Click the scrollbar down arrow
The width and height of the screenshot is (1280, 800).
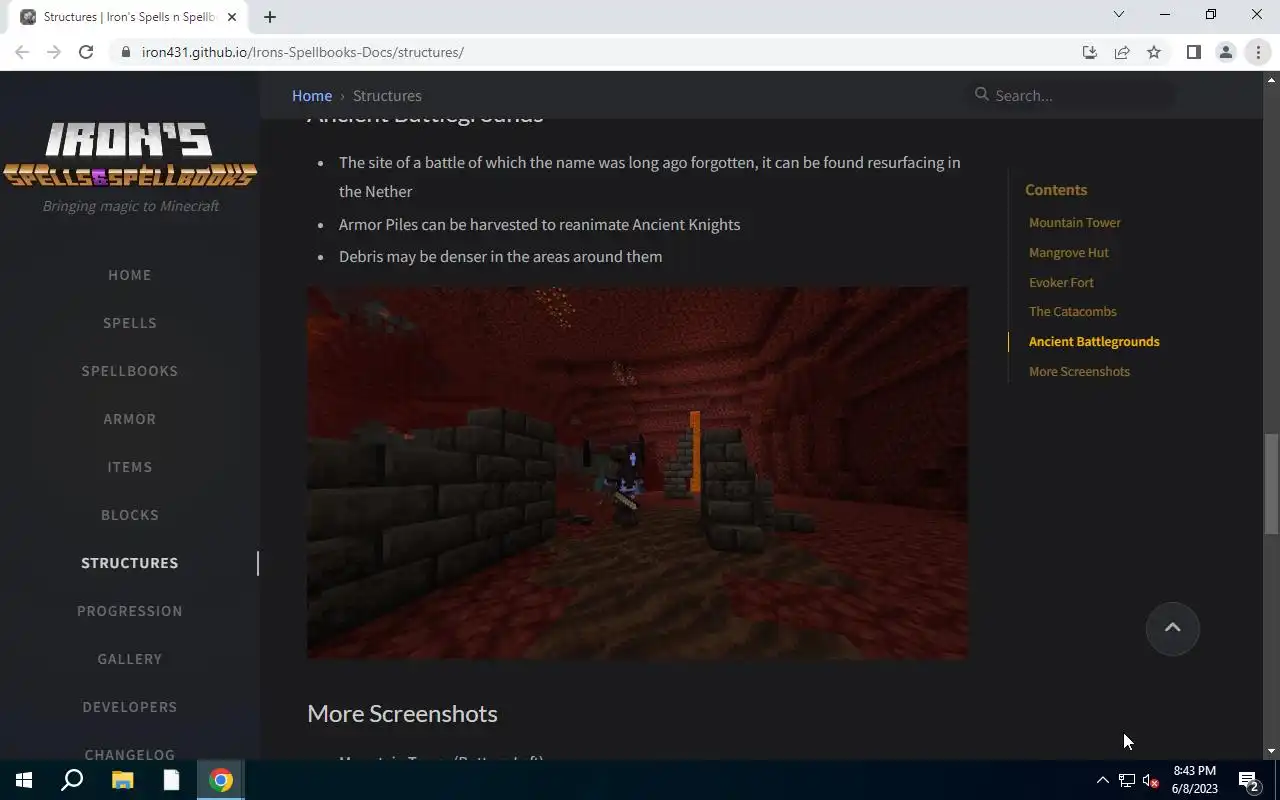click(x=1271, y=751)
